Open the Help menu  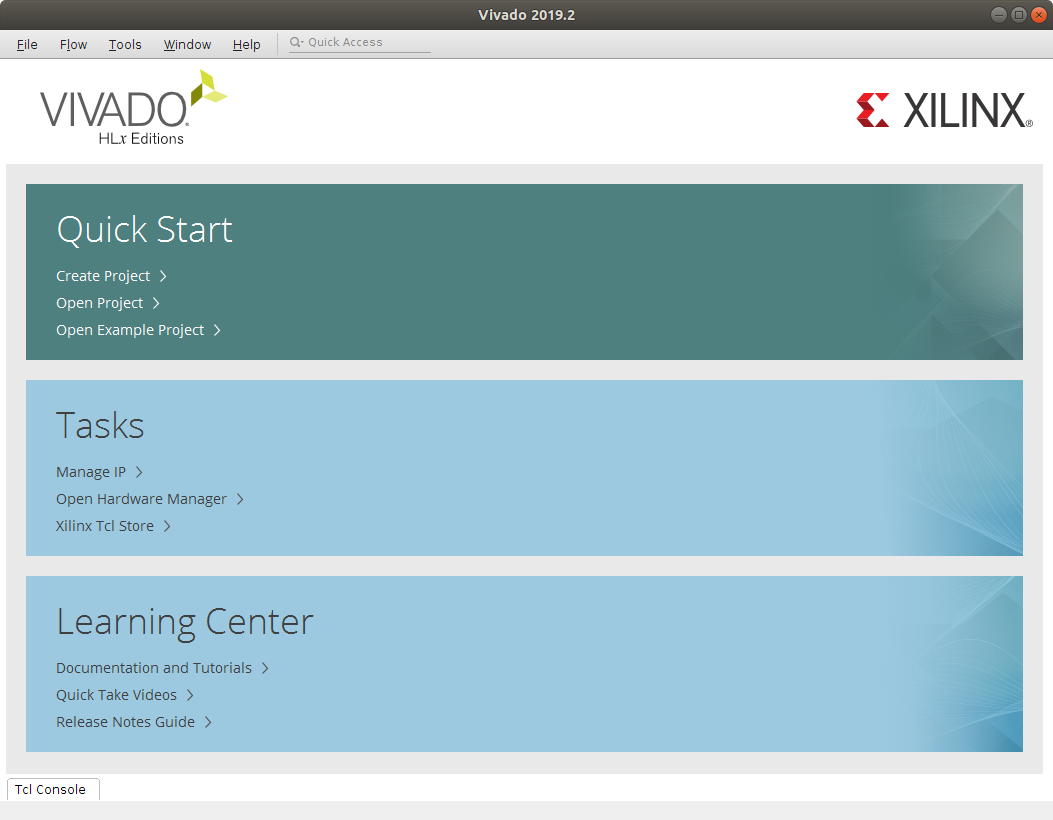click(246, 44)
